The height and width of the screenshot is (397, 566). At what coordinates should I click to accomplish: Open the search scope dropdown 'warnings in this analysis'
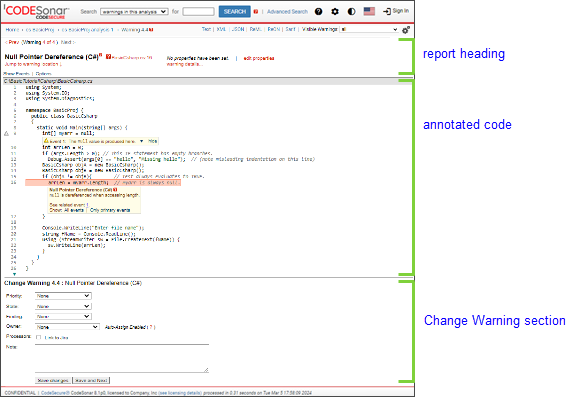(x=134, y=12)
